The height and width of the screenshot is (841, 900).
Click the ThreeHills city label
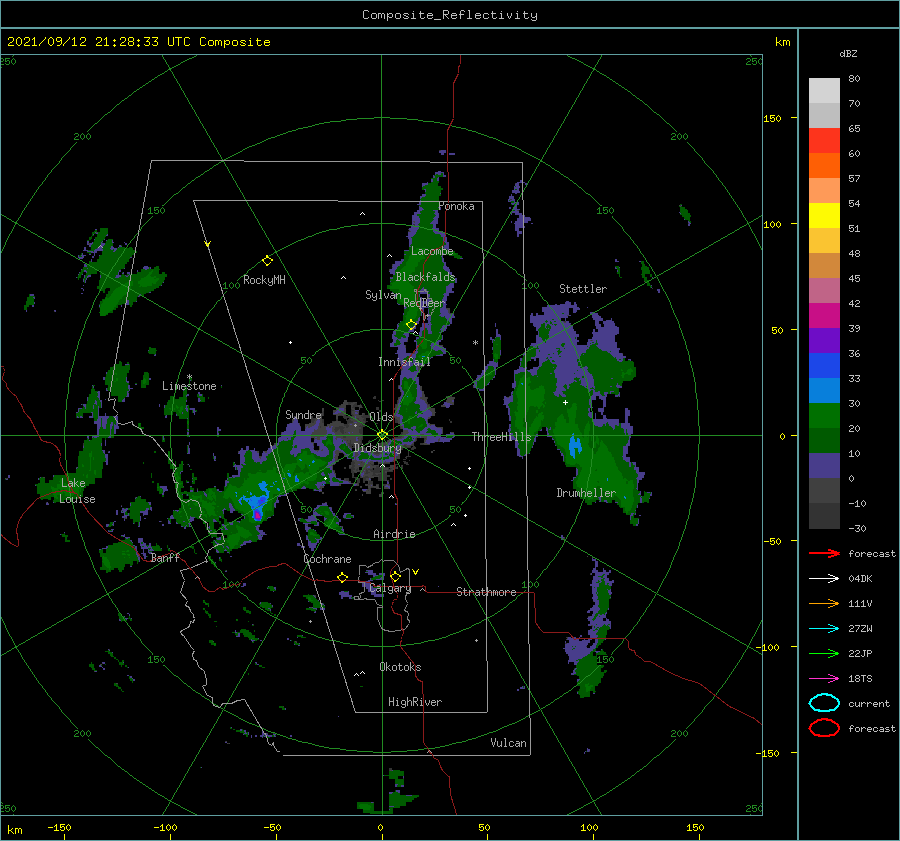click(501, 437)
